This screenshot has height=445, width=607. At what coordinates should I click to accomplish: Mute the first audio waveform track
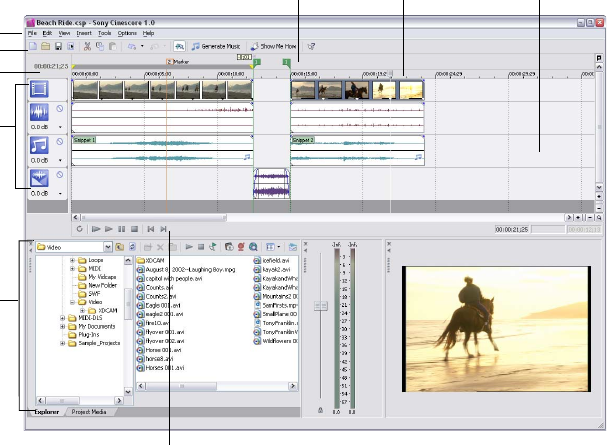click(59, 109)
